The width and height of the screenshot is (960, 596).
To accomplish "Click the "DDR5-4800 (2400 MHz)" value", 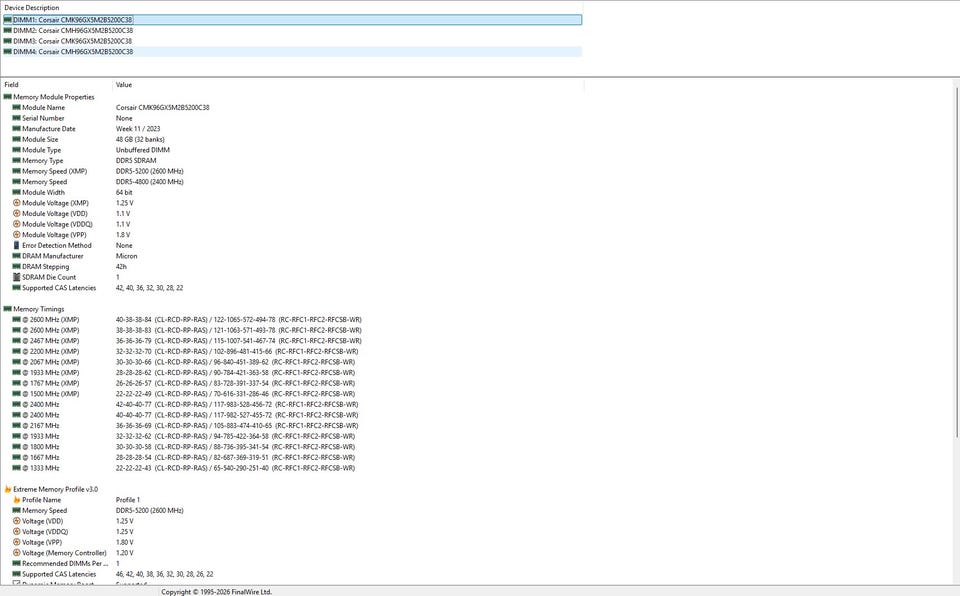I will pyautogui.click(x=149, y=182).
